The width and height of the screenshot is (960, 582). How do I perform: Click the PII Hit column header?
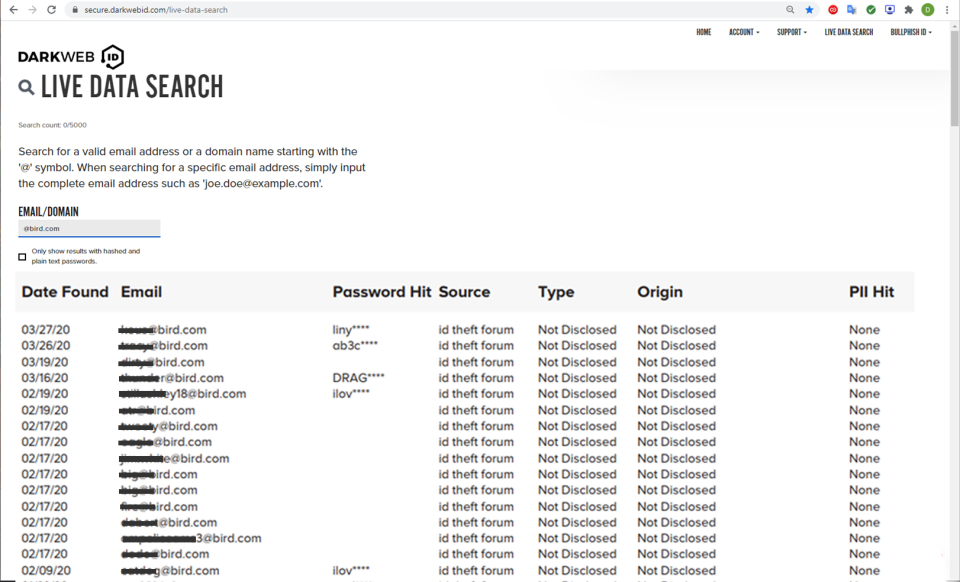[x=871, y=292]
